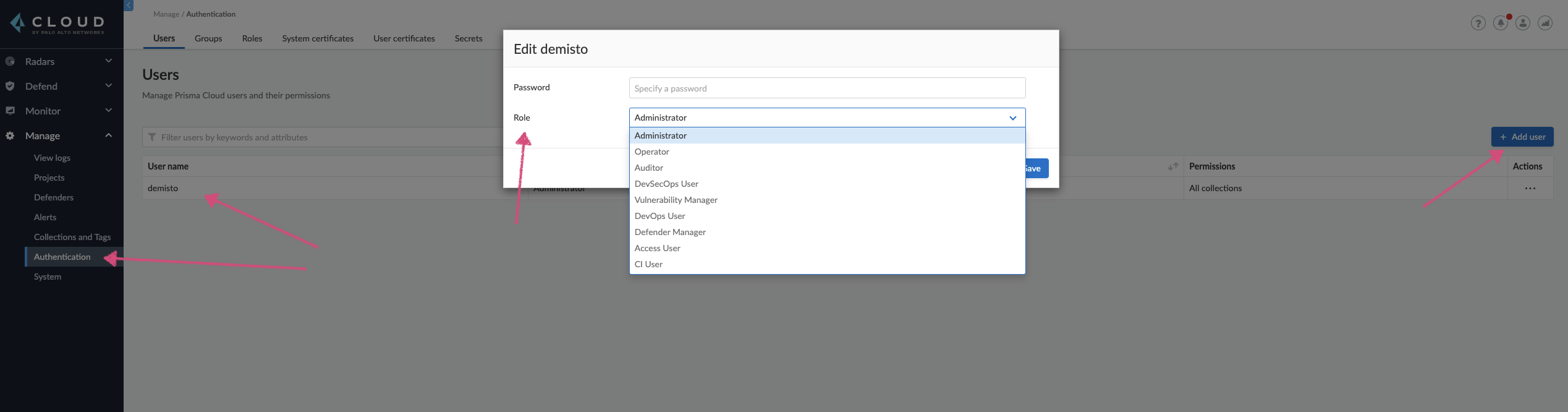
Task: Open Defenders in sidebar
Action: pyautogui.click(x=54, y=197)
